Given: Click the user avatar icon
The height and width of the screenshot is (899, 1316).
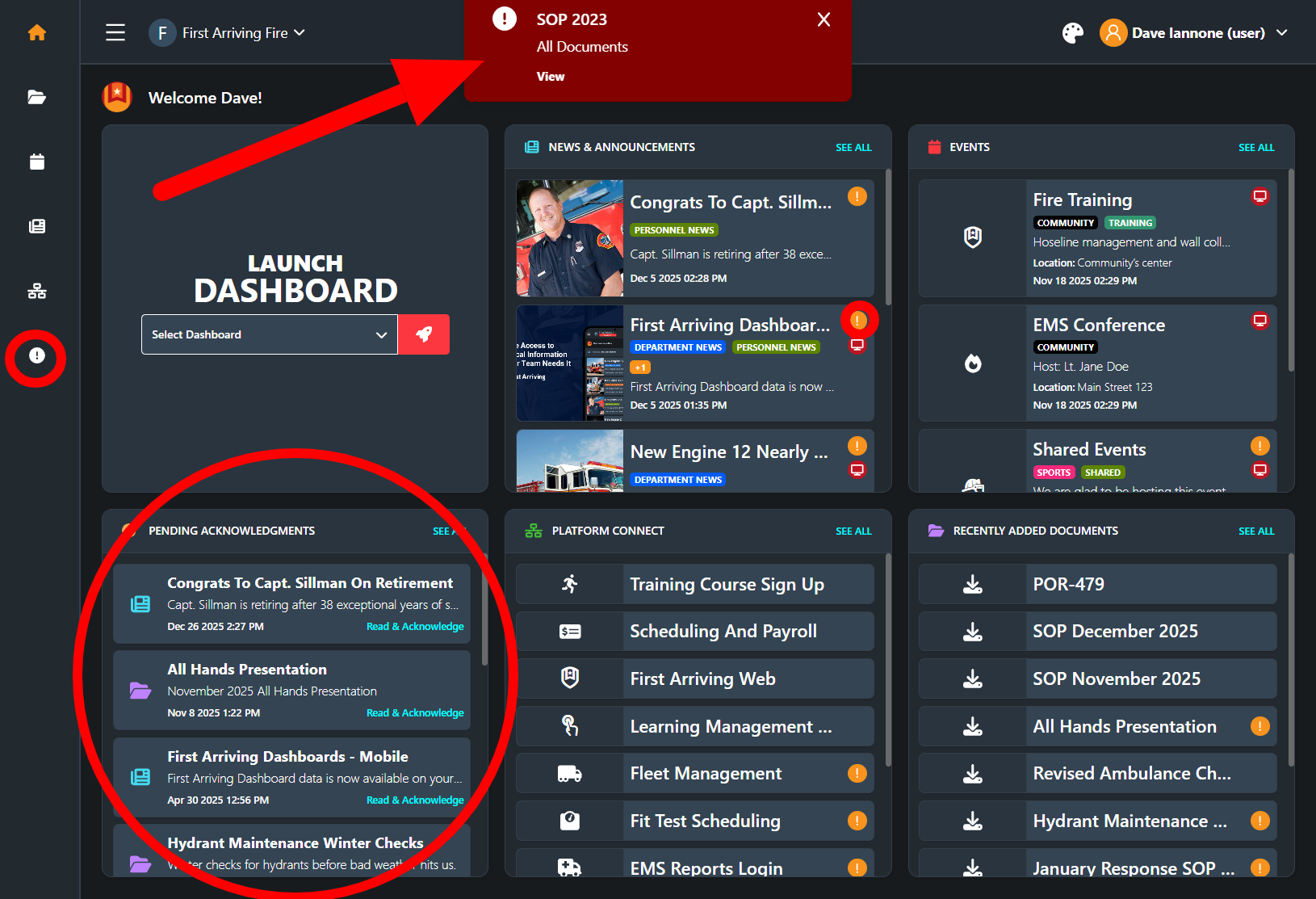Looking at the screenshot, I should [1113, 33].
